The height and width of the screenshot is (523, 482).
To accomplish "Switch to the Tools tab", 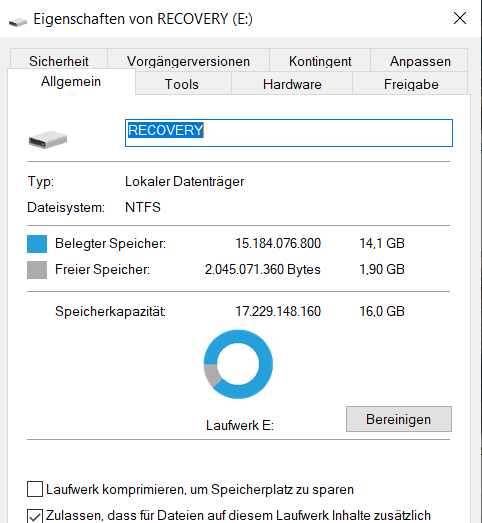I will pyautogui.click(x=182, y=84).
